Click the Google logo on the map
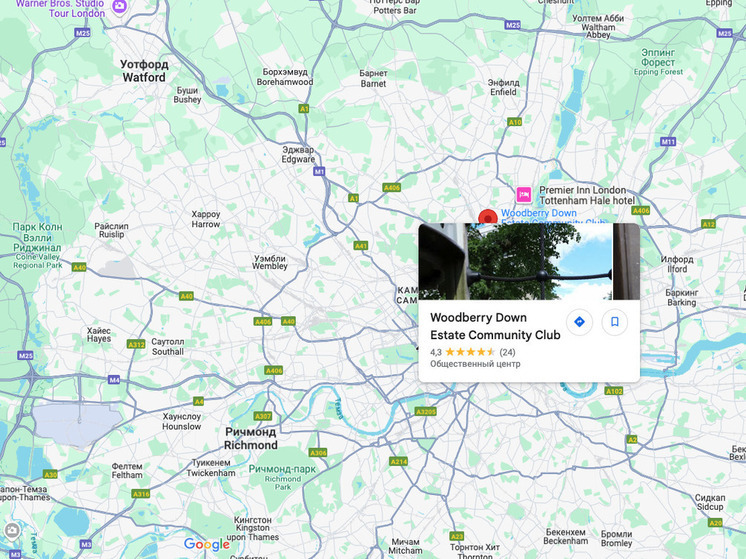 [206, 544]
